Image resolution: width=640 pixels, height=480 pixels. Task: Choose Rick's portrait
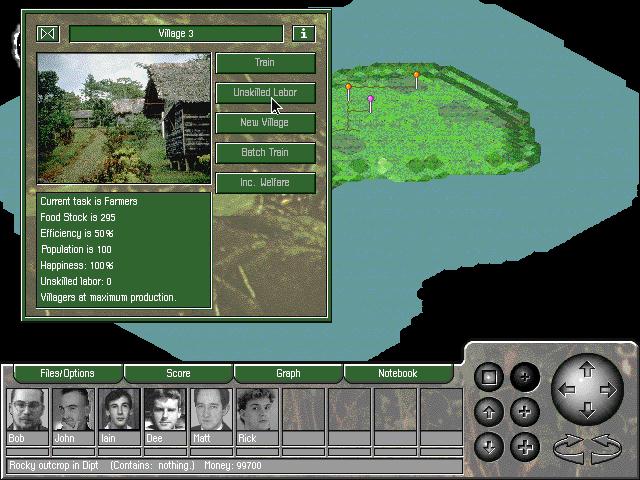click(x=257, y=409)
